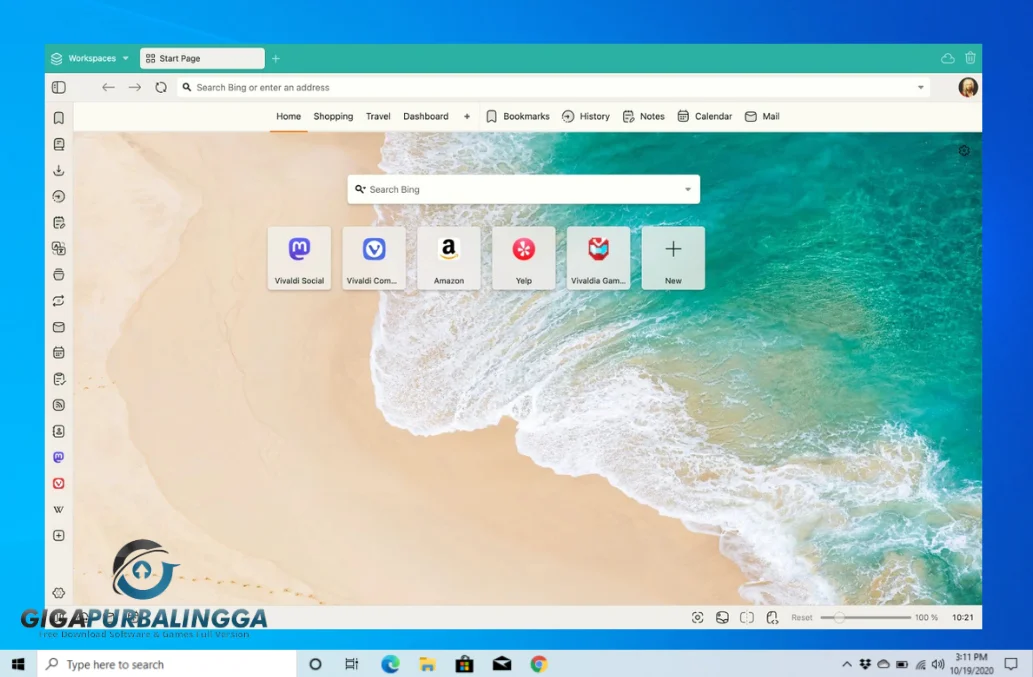The width and height of the screenshot is (1033, 677).
Task: Open the Mastodon web panel
Action: (x=58, y=457)
